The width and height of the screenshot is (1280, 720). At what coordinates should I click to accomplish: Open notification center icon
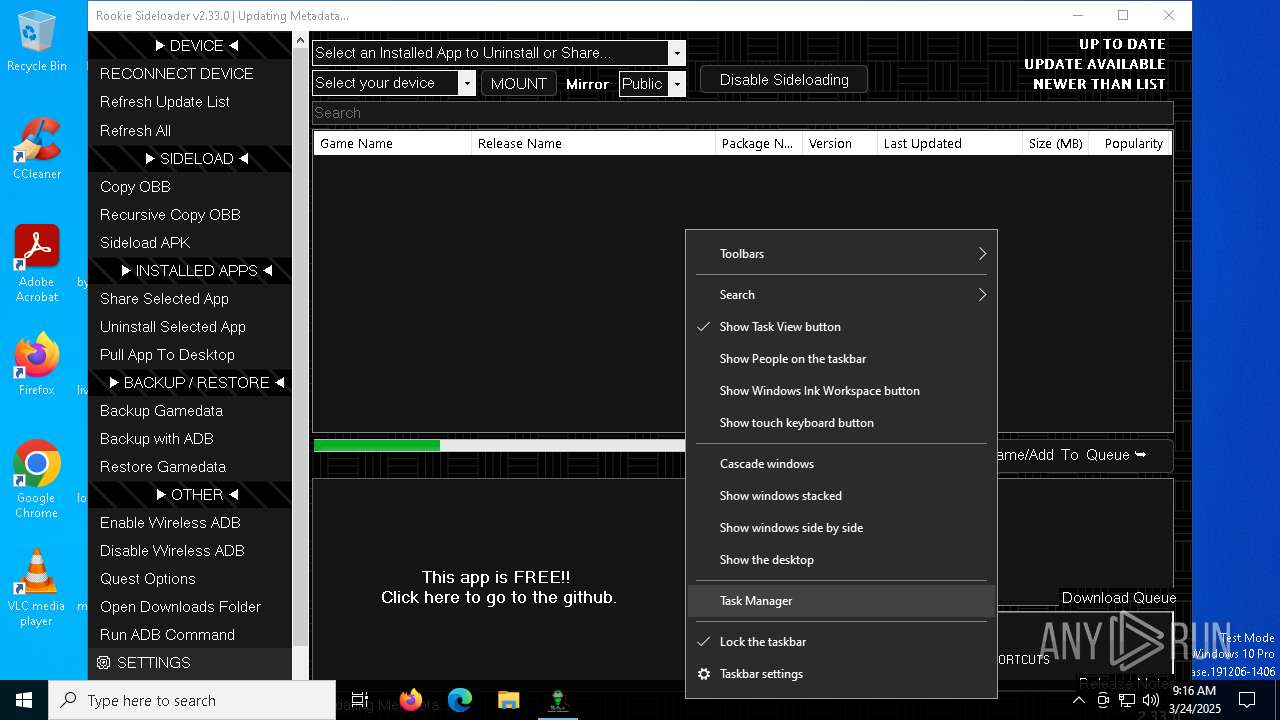pyautogui.click(x=1246, y=700)
